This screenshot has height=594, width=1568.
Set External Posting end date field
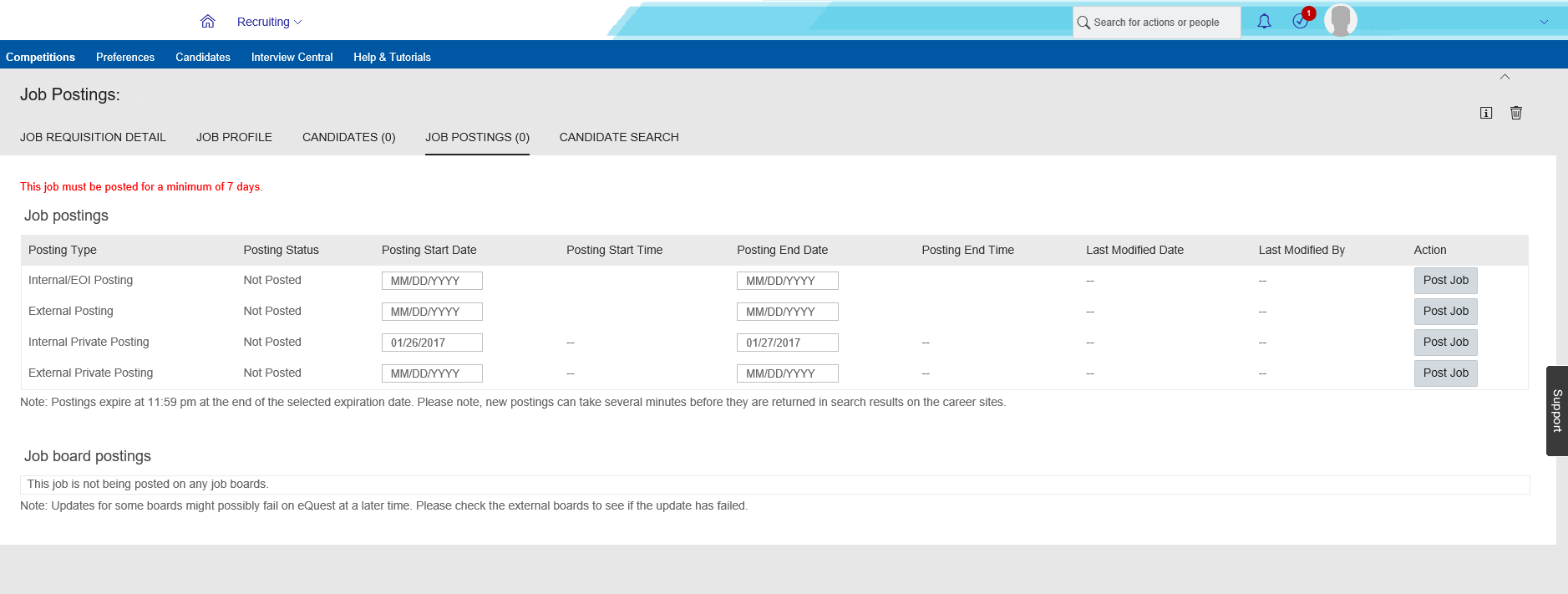[x=788, y=312]
